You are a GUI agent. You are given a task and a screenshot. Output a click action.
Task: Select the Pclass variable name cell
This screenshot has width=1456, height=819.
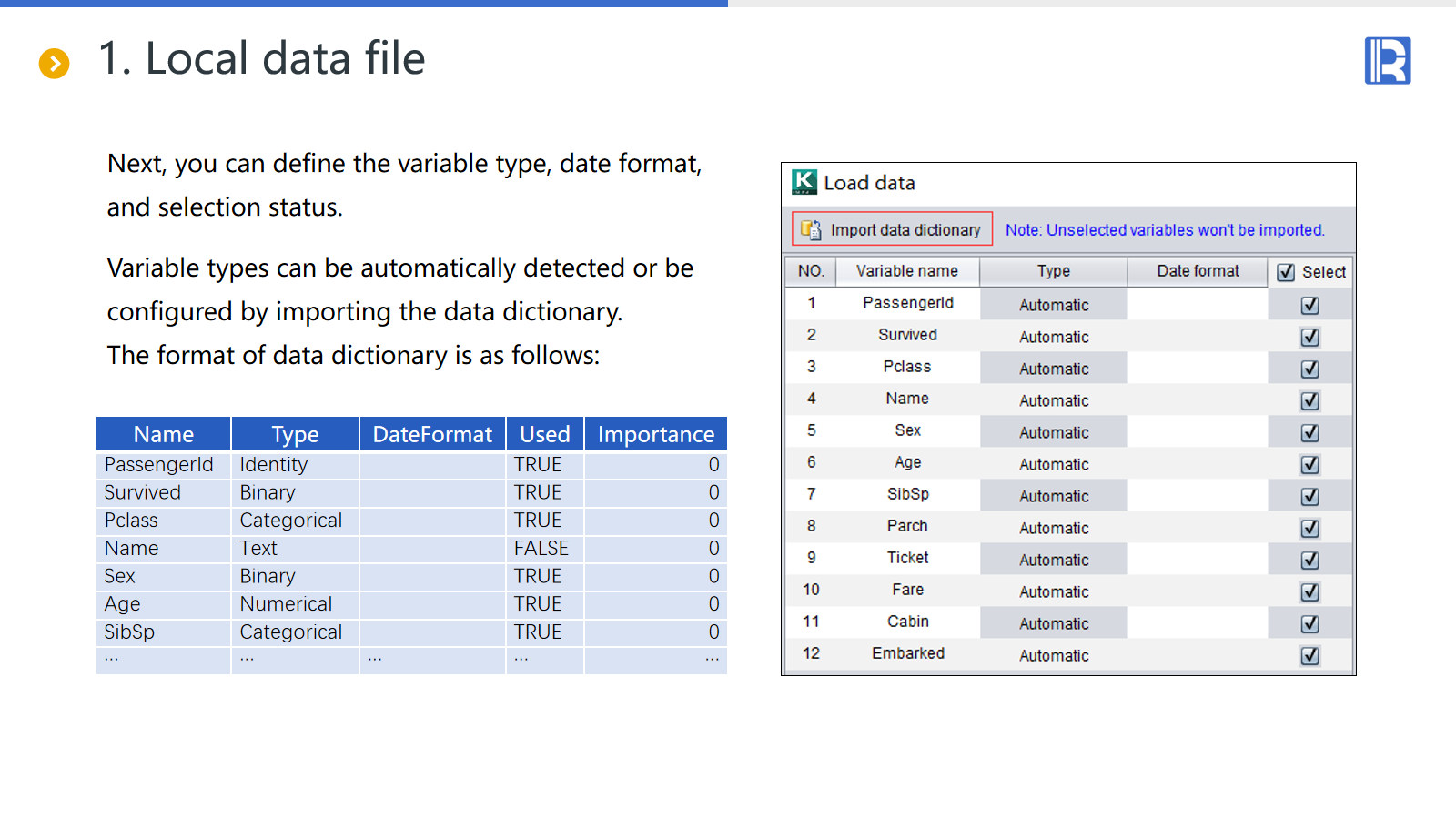(906, 367)
